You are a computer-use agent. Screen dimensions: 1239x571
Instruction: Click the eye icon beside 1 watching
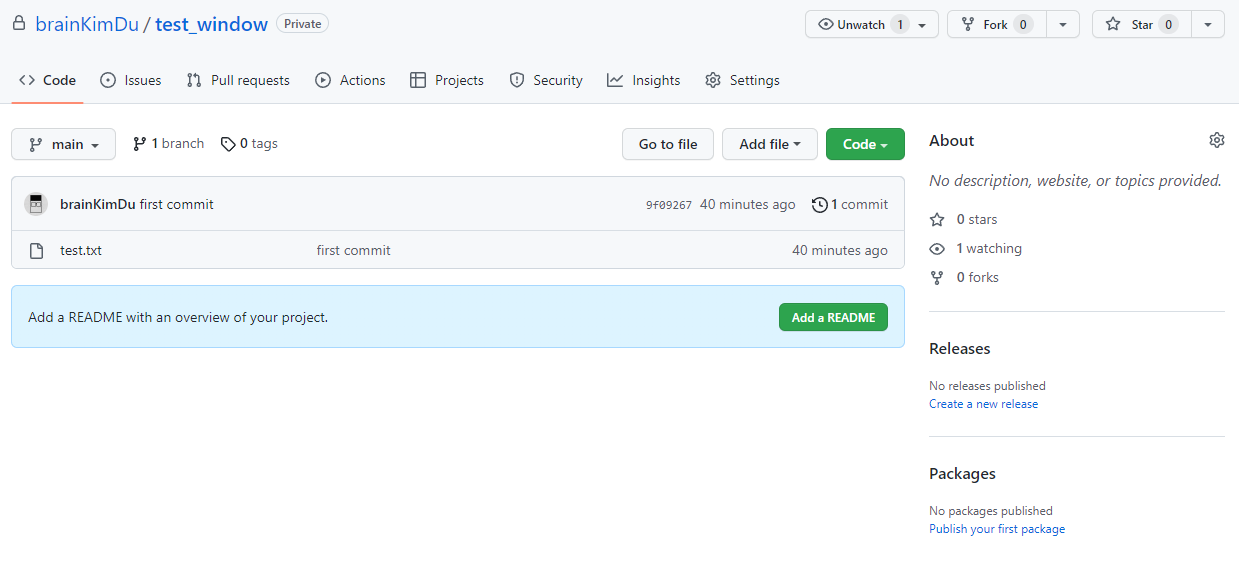[937, 248]
